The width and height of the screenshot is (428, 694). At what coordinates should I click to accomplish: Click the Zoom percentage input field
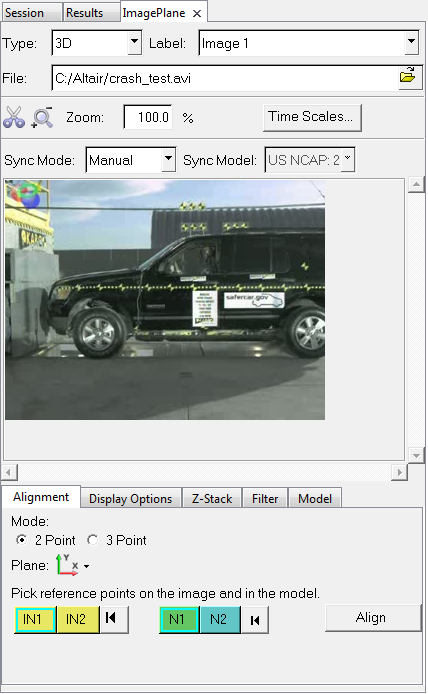tap(148, 117)
